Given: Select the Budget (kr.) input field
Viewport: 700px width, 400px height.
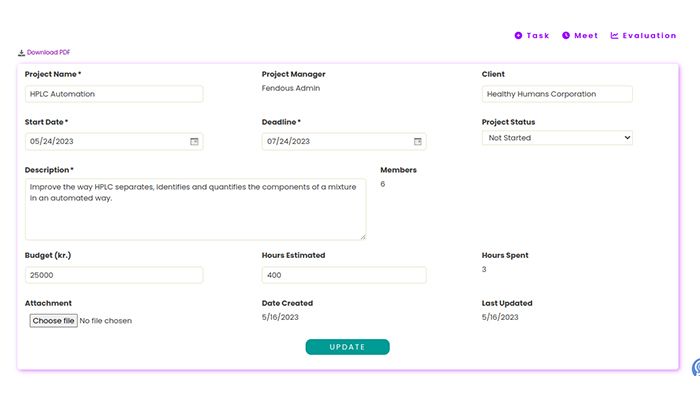Looking at the screenshot, I should tap(114, 275).
